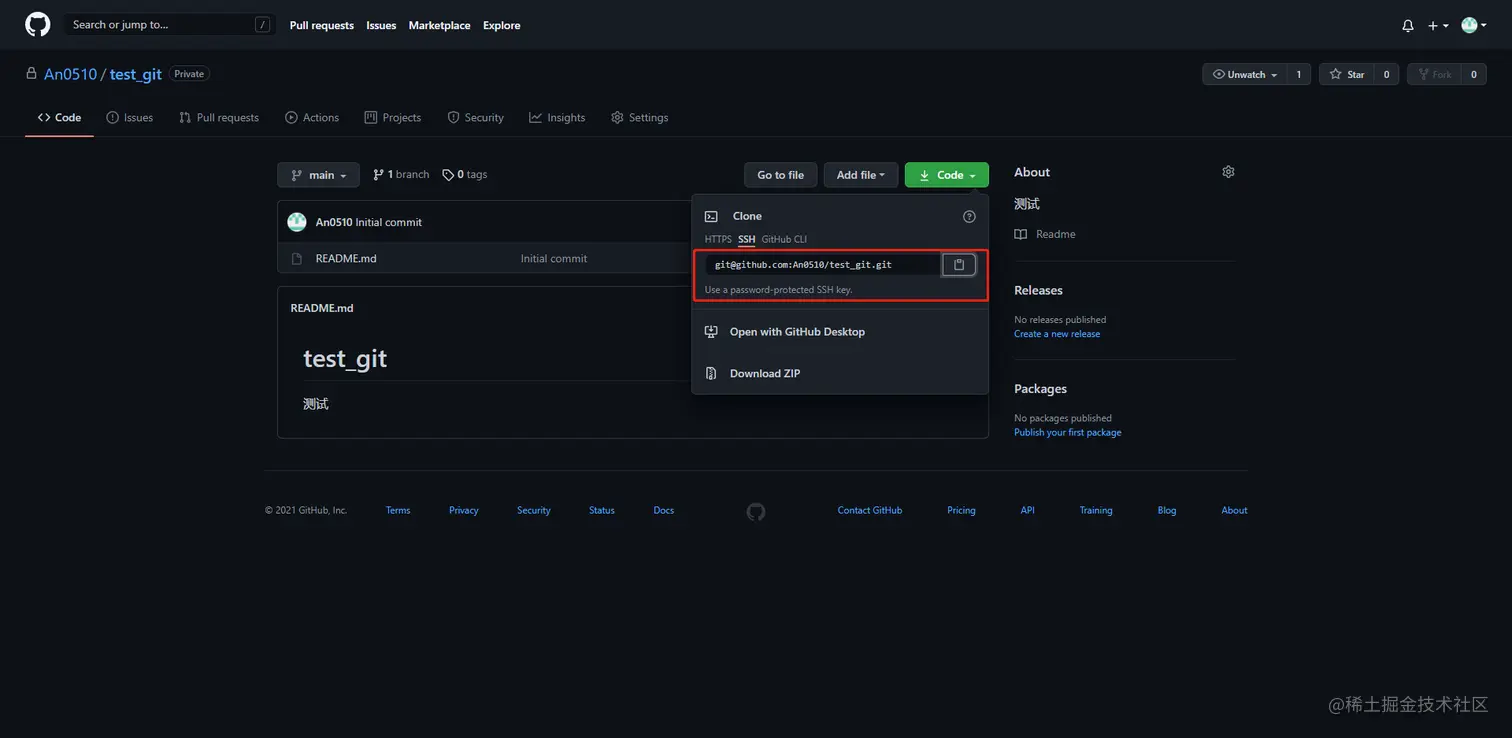
Task: Expand the Add file dropdown
Action: [x=861, y=175]
